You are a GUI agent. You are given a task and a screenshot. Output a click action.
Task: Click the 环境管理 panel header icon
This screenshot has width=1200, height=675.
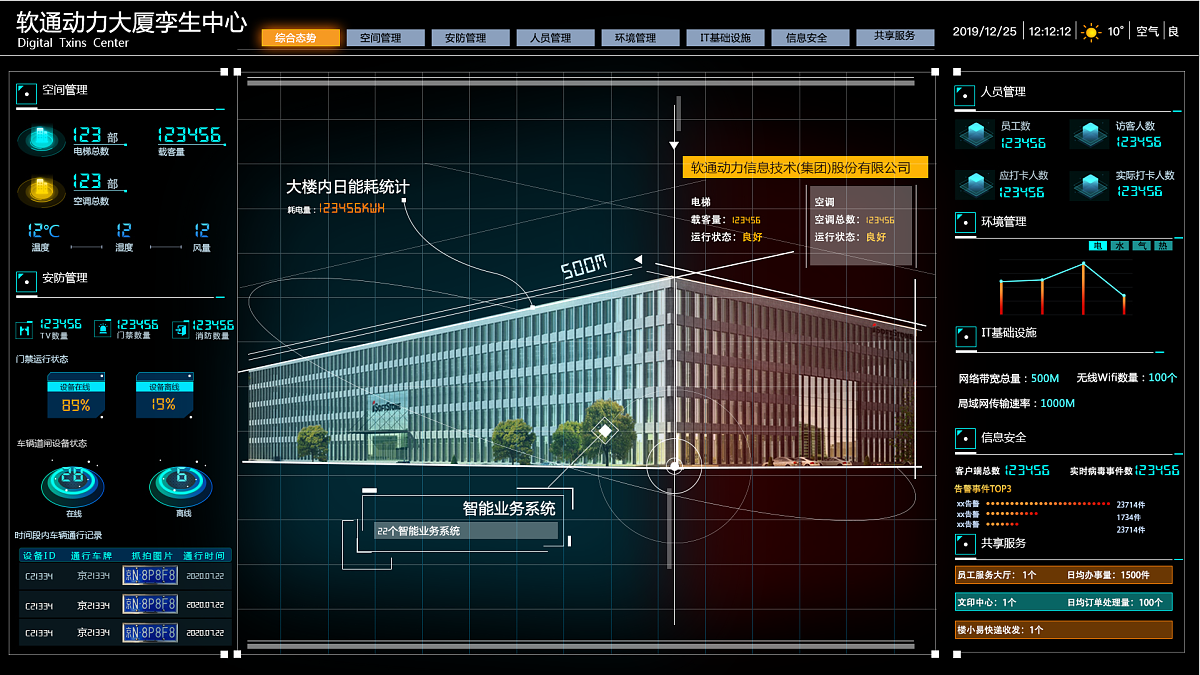click(x=965, y=222)
